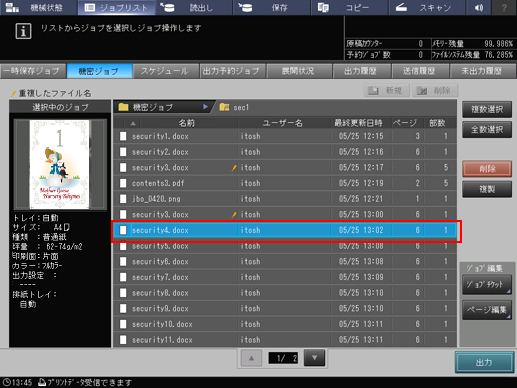This screenshot has height=388, width=517.
Task: Select the 読出し recall icon
Action: 167,7
